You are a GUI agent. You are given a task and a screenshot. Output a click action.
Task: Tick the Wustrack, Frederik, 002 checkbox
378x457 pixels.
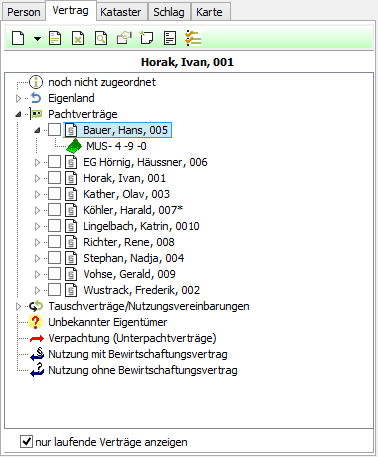[54, 290]
